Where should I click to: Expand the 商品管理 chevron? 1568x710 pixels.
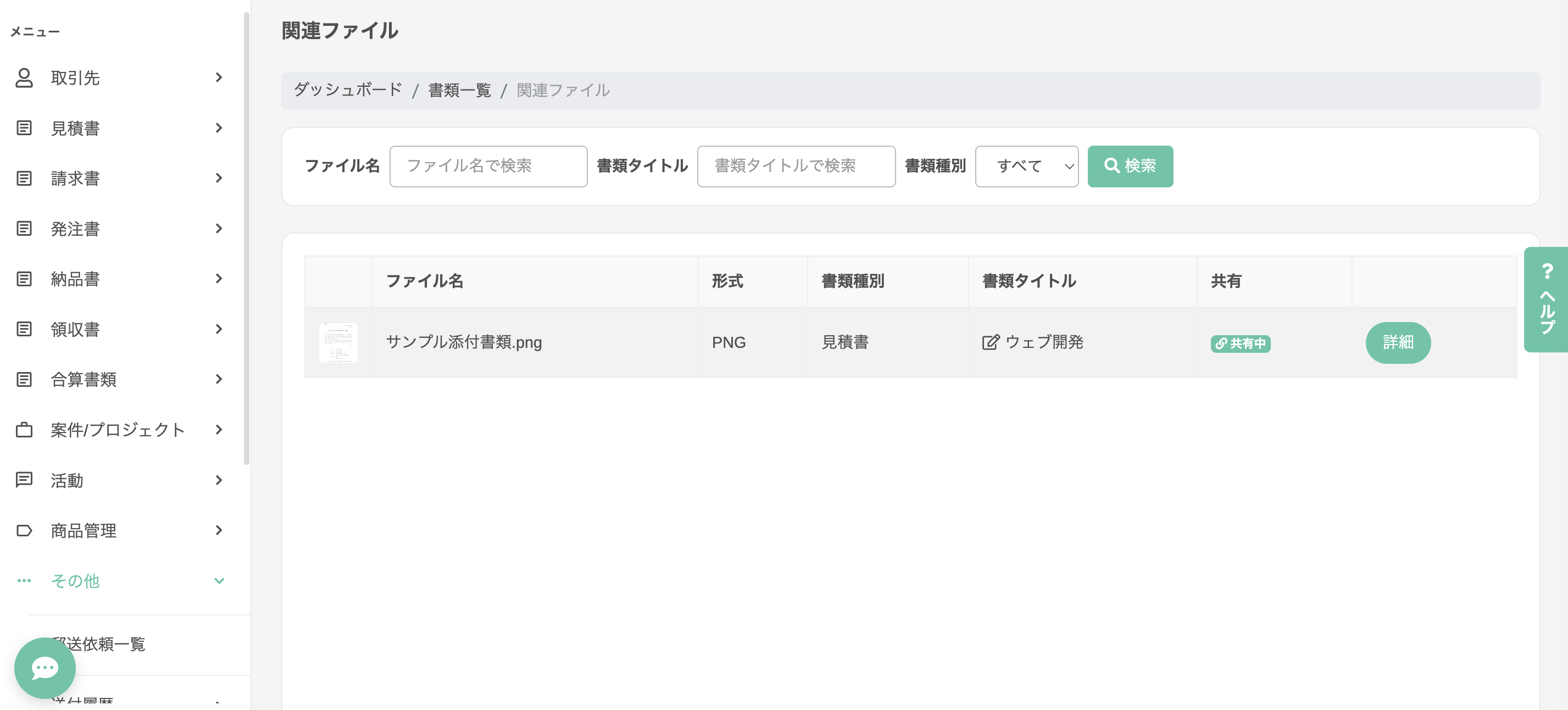(x=219, y=530)
